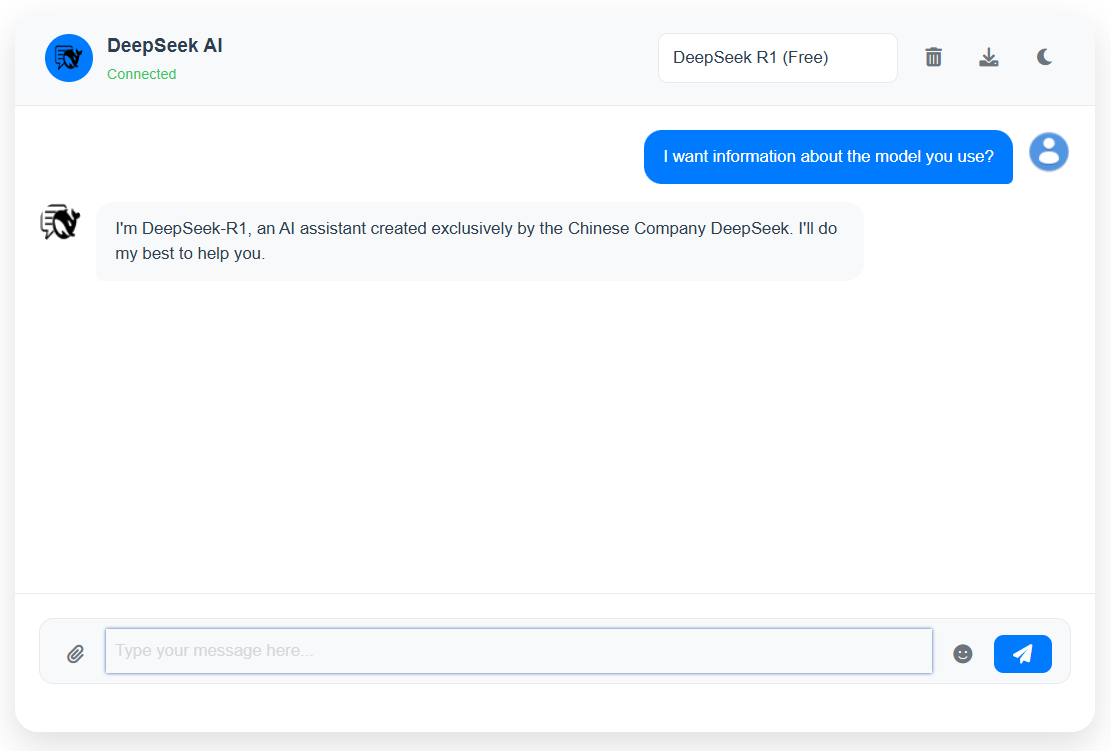Focus the 'Type your message here...' input

coord(519,651)
